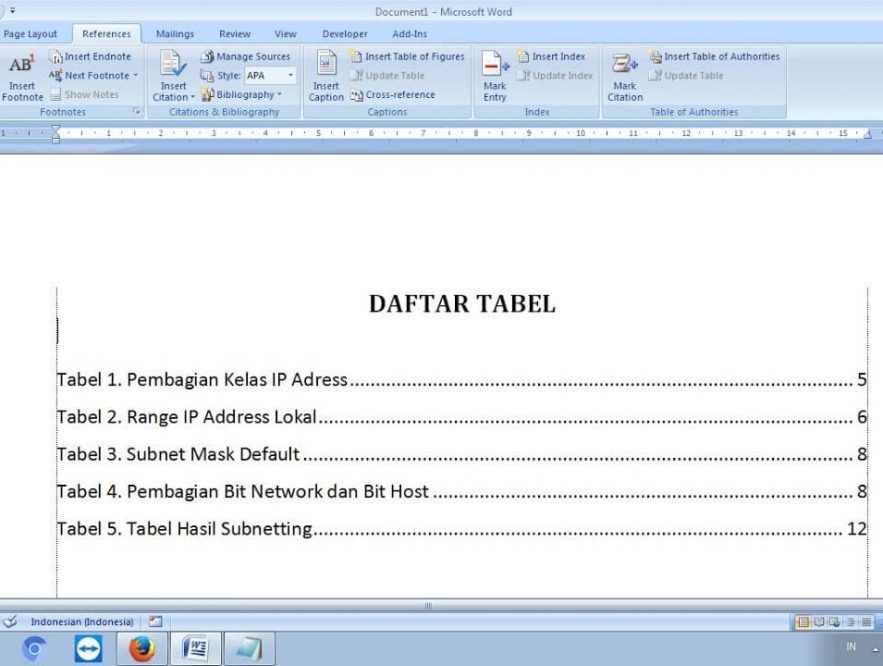This screenshot has height=666, width=883.
Task: Click page number 12 of Tabel 5
Action: pos(857,529)
